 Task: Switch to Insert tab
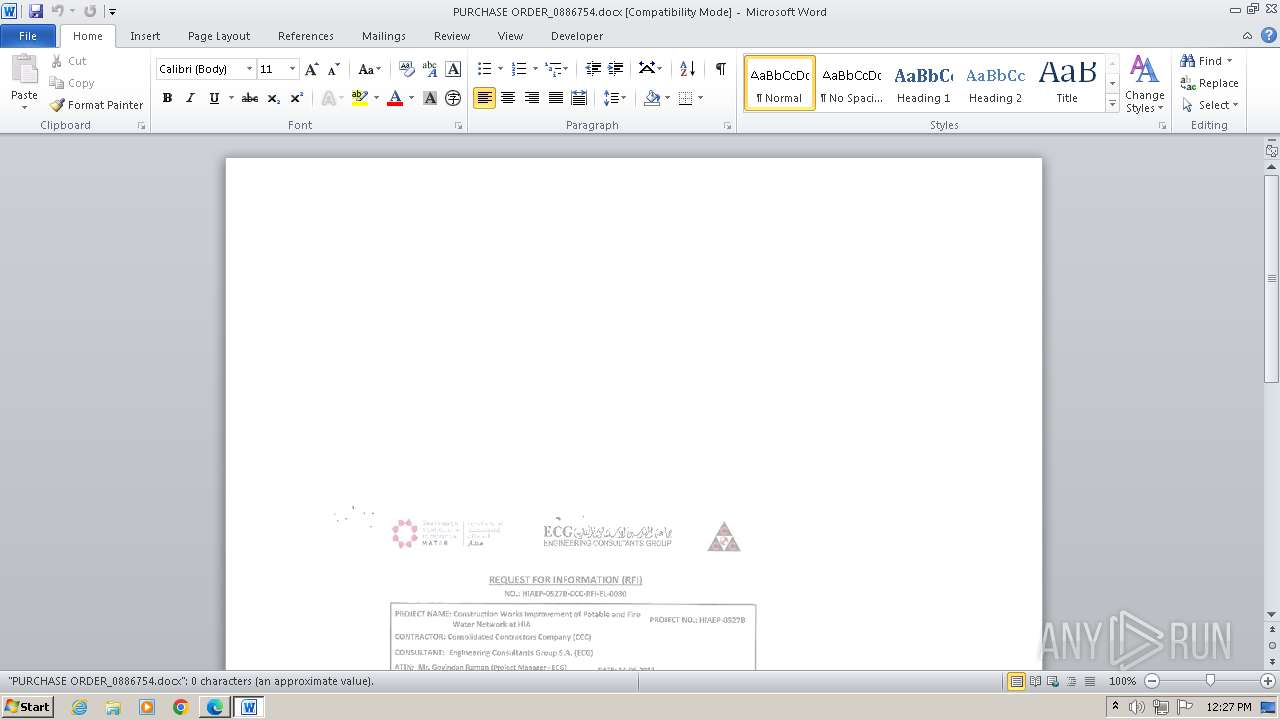click(x=145, y=36)
